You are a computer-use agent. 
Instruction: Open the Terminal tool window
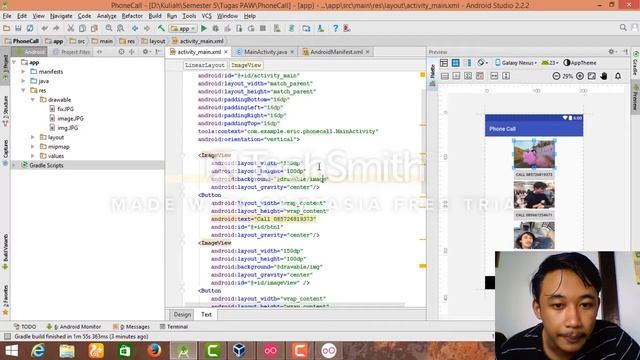174,327
